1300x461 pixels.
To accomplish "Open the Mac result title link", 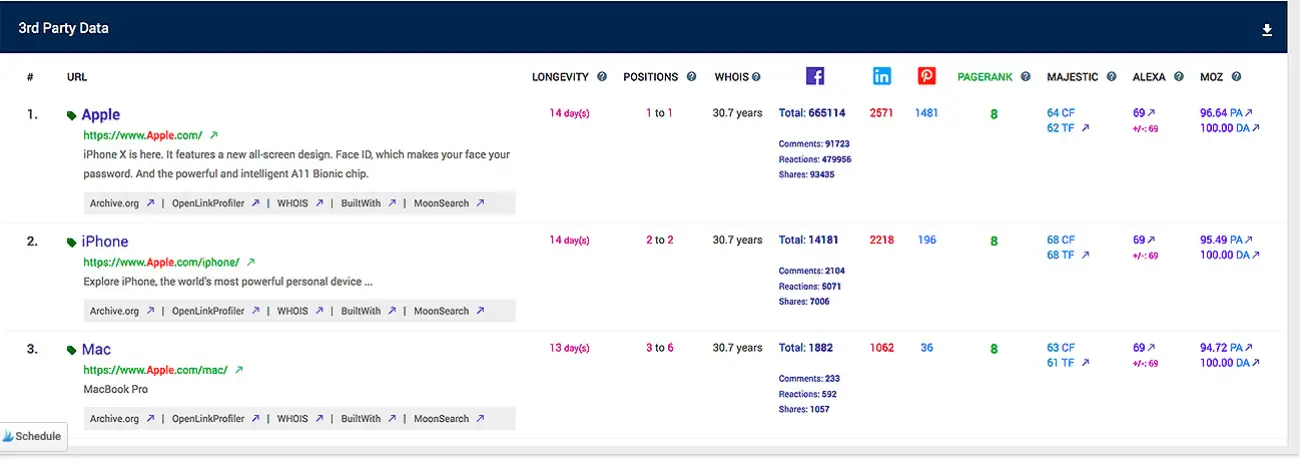I will point(96,350).
